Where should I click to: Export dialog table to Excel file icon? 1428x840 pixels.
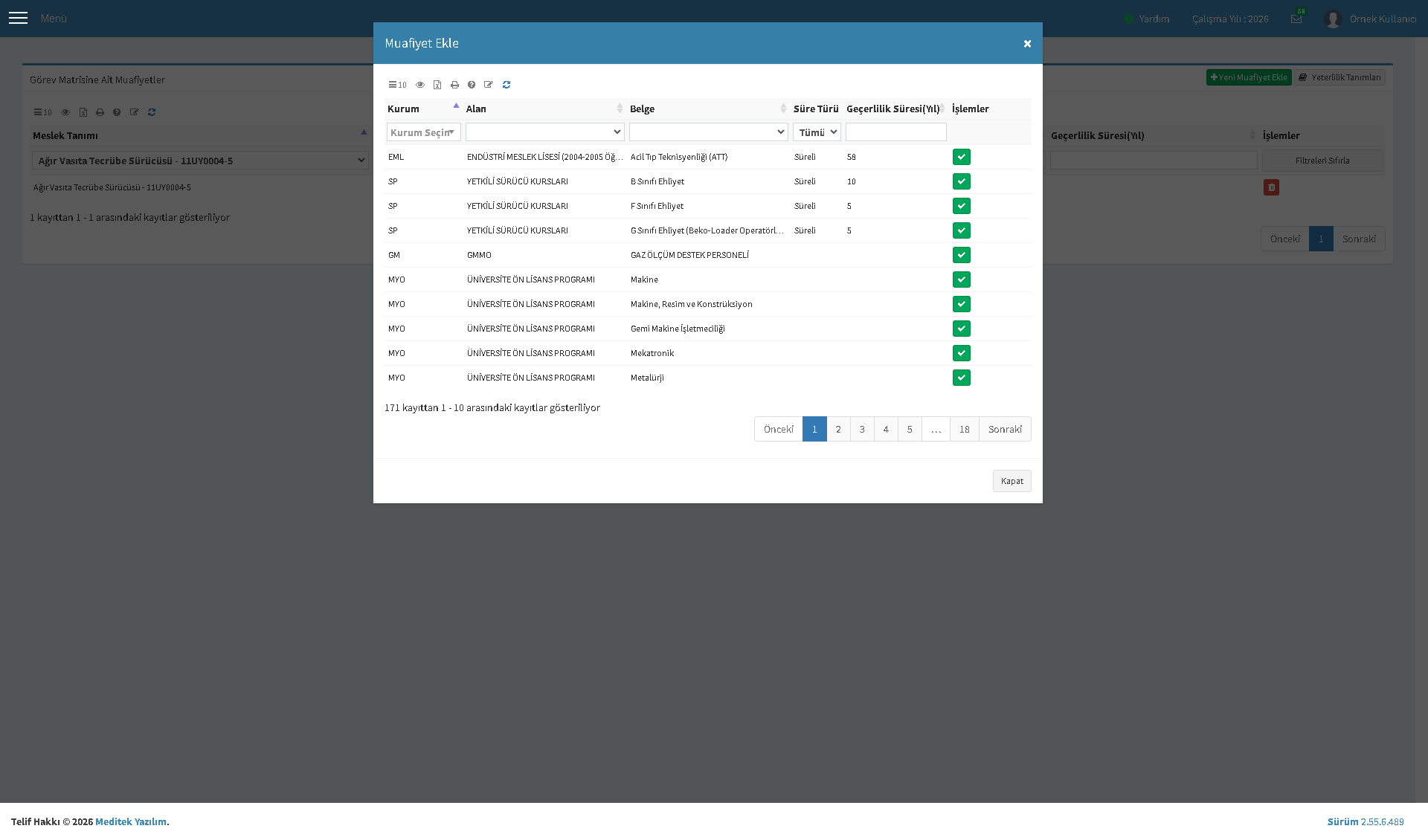click(437, 85)
